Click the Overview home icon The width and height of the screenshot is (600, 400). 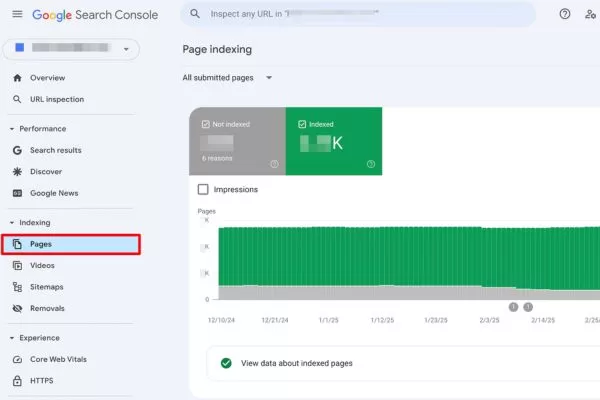click(x=17, y=78)
